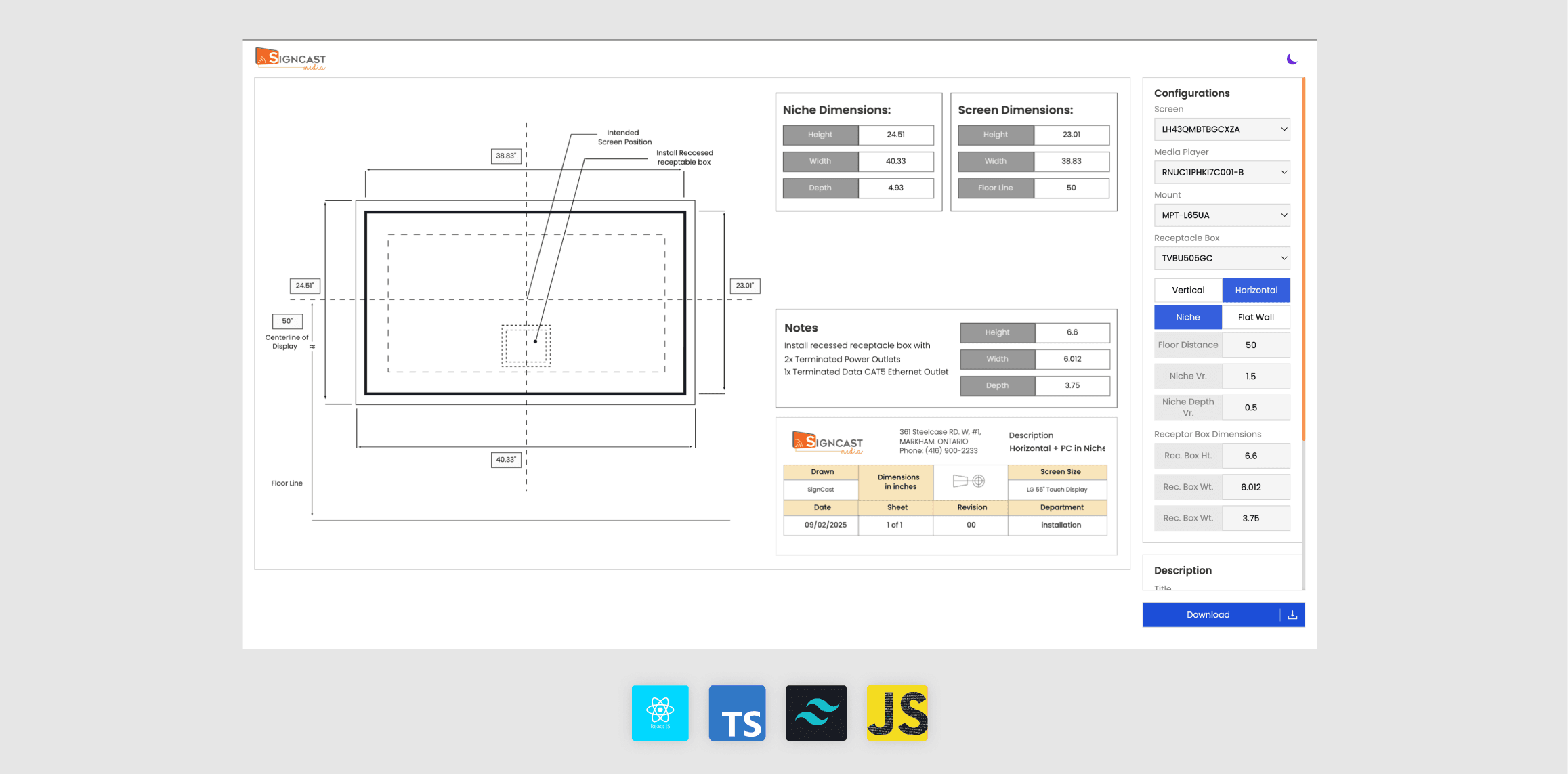This screenshot has width=1568, height=774.
Task: Click the Download button icon
Action: click(x=1291, y=614)
